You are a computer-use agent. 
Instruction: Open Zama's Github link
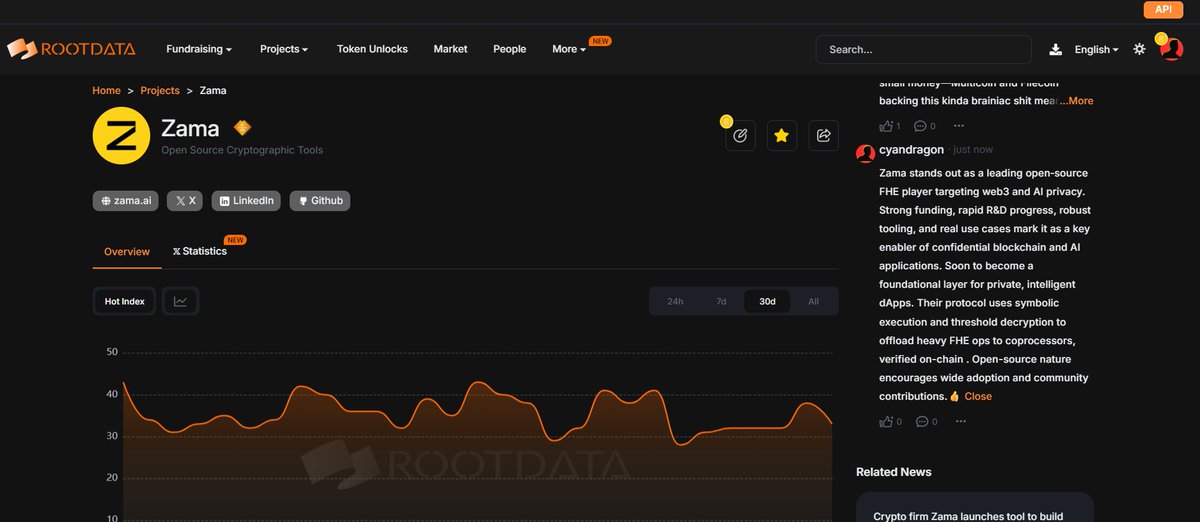pyautogui.click(x=320, y=201)
